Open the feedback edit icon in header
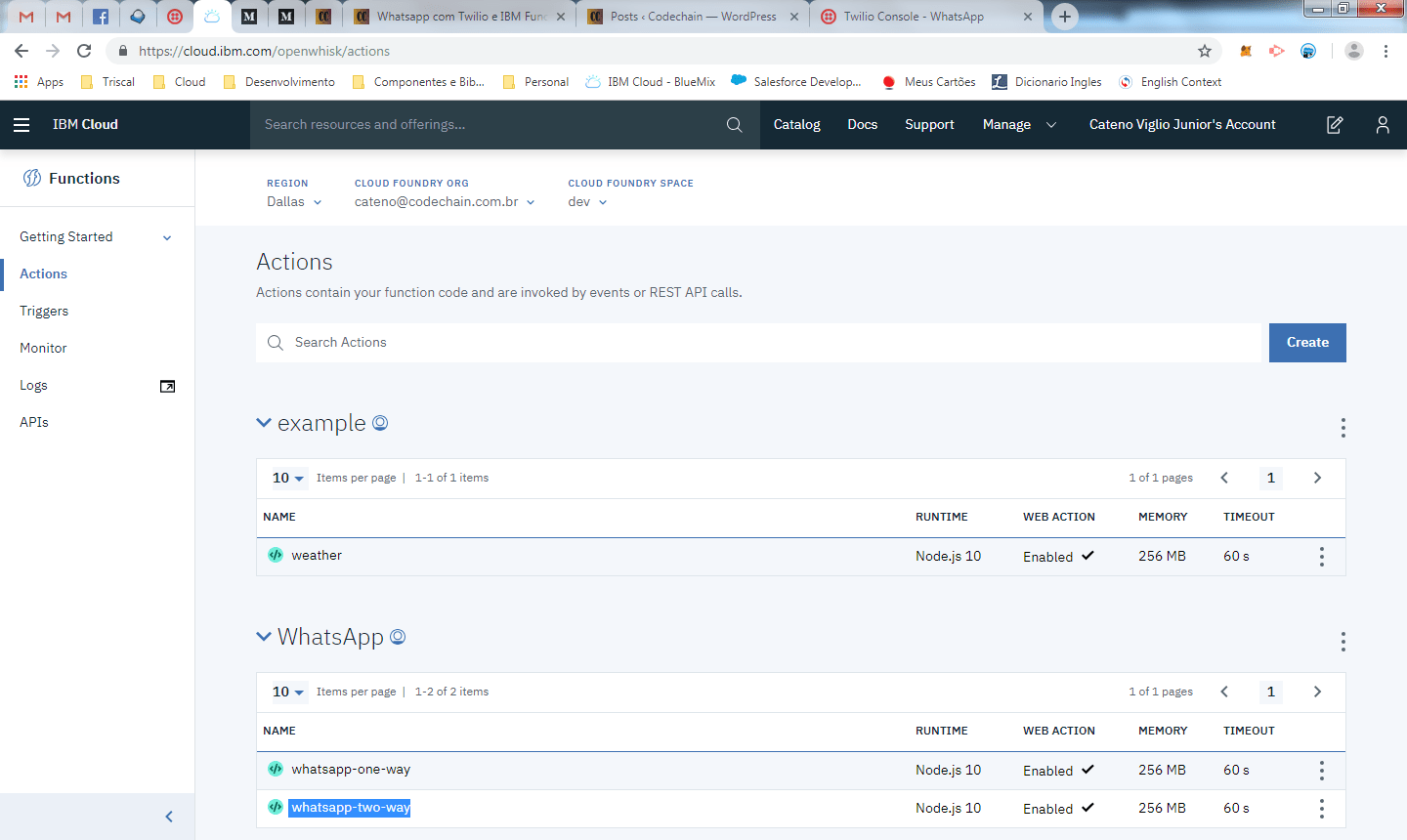Viewport: 1407px width, 840px height. tap(1335, 125)
